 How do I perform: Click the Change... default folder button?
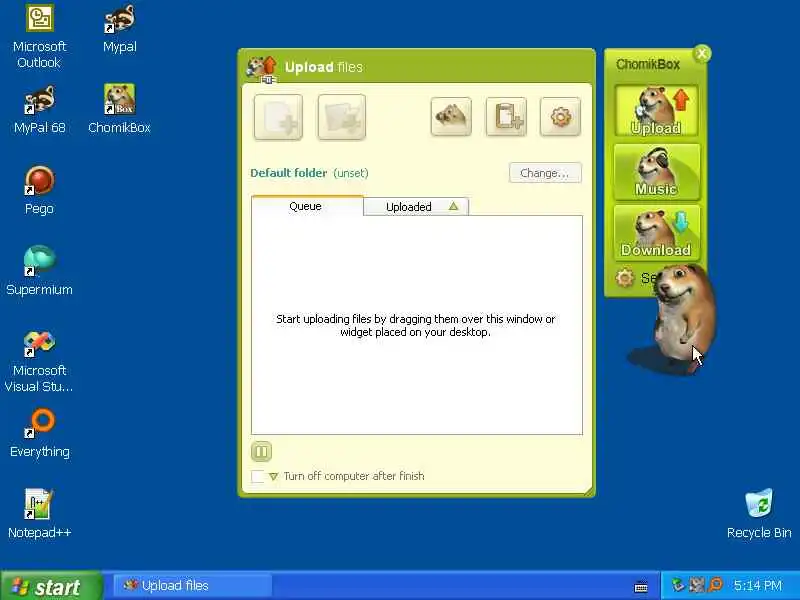(545, 173)
